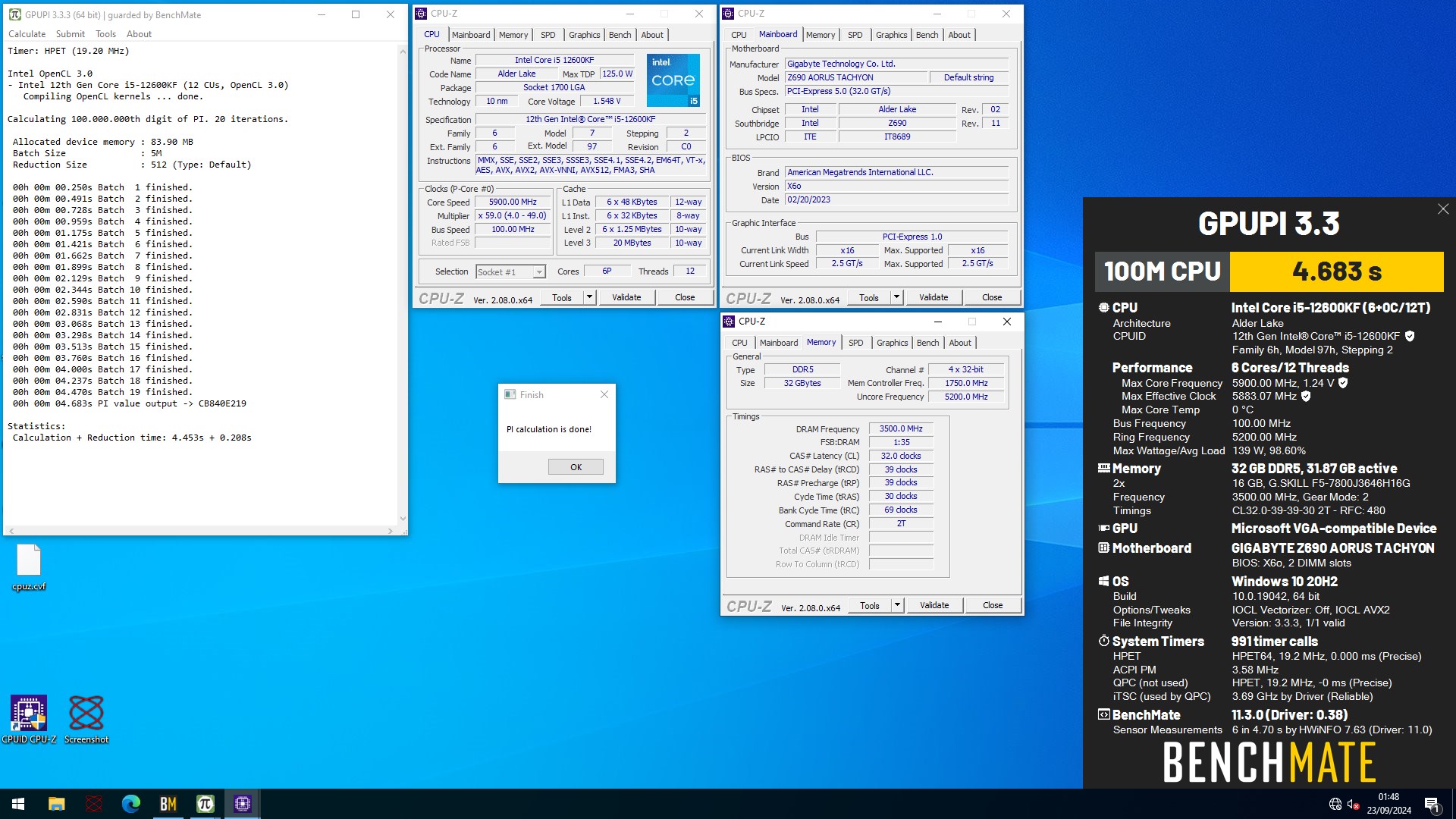1456x819 pixels.
Task: Click the Mainboard Model Z690 AORUS TACHYON field
Action: (x=856, y=77)
